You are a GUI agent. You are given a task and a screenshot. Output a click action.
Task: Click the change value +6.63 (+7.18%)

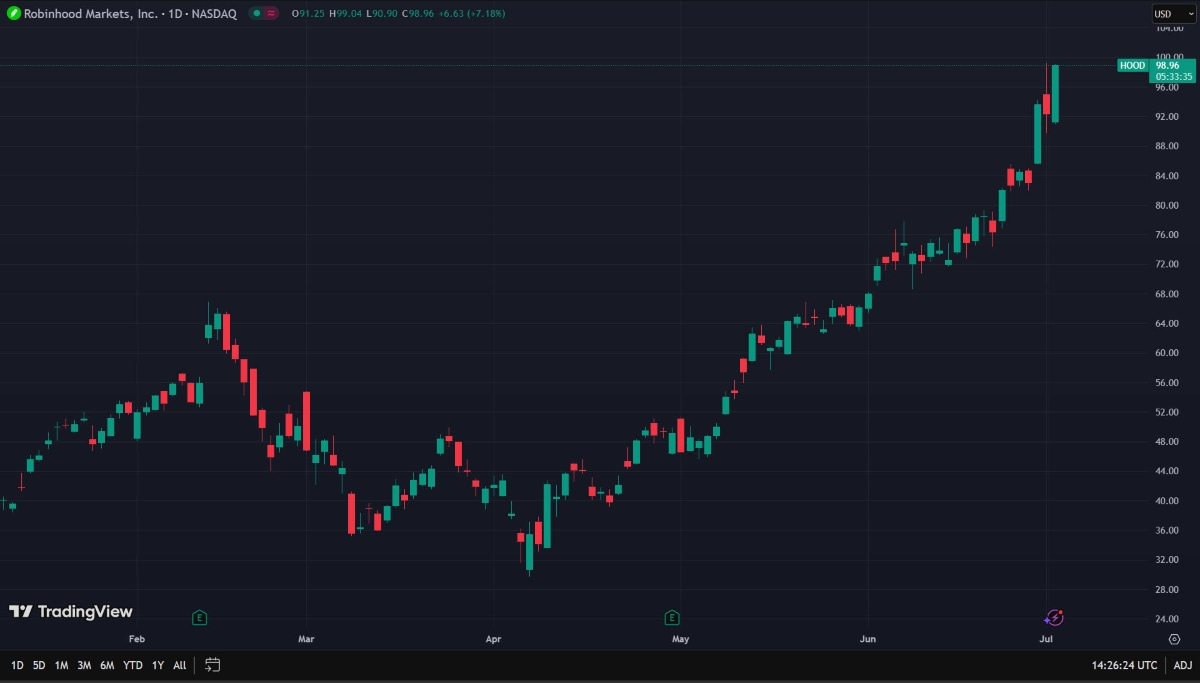(x=470, y=14)
